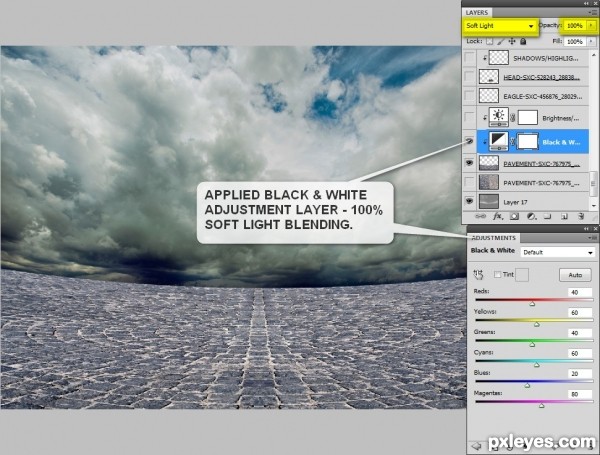Viewport: 600px width, 455px height.
Task: Select the on-image targeted adjustment hand tool
Action: tap(478, 274)
